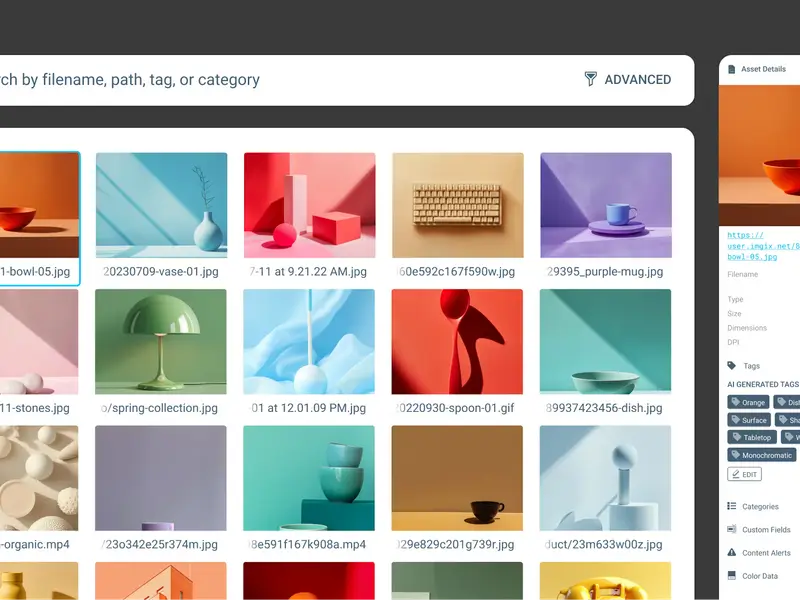
Task: Click the Asset Details document icon
Action: pyautogui.click(x=732, y=69)
